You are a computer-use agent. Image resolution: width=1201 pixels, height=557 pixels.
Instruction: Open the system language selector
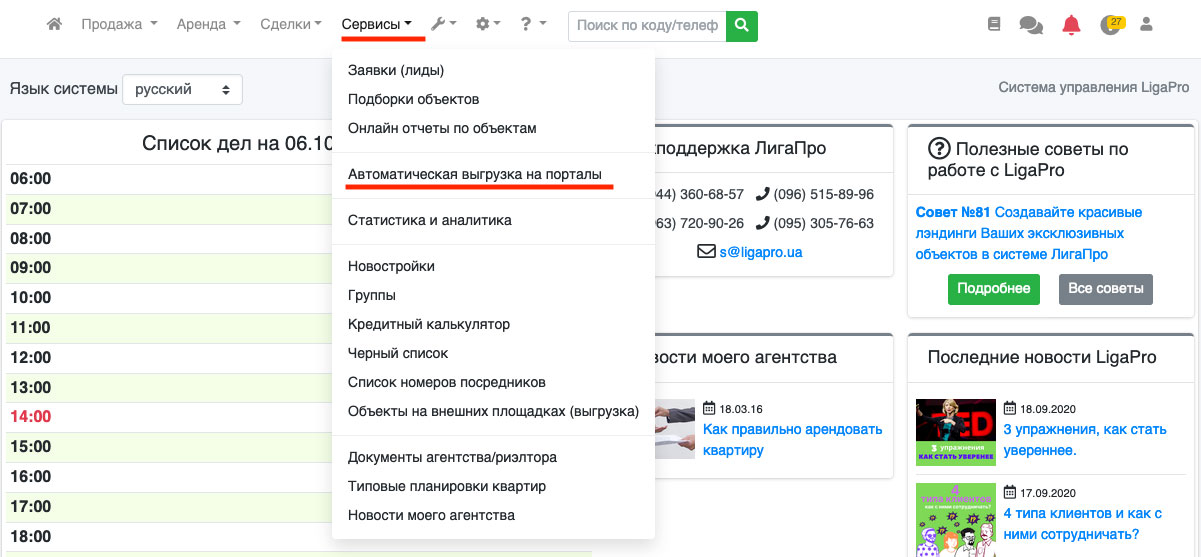(182, 89)
